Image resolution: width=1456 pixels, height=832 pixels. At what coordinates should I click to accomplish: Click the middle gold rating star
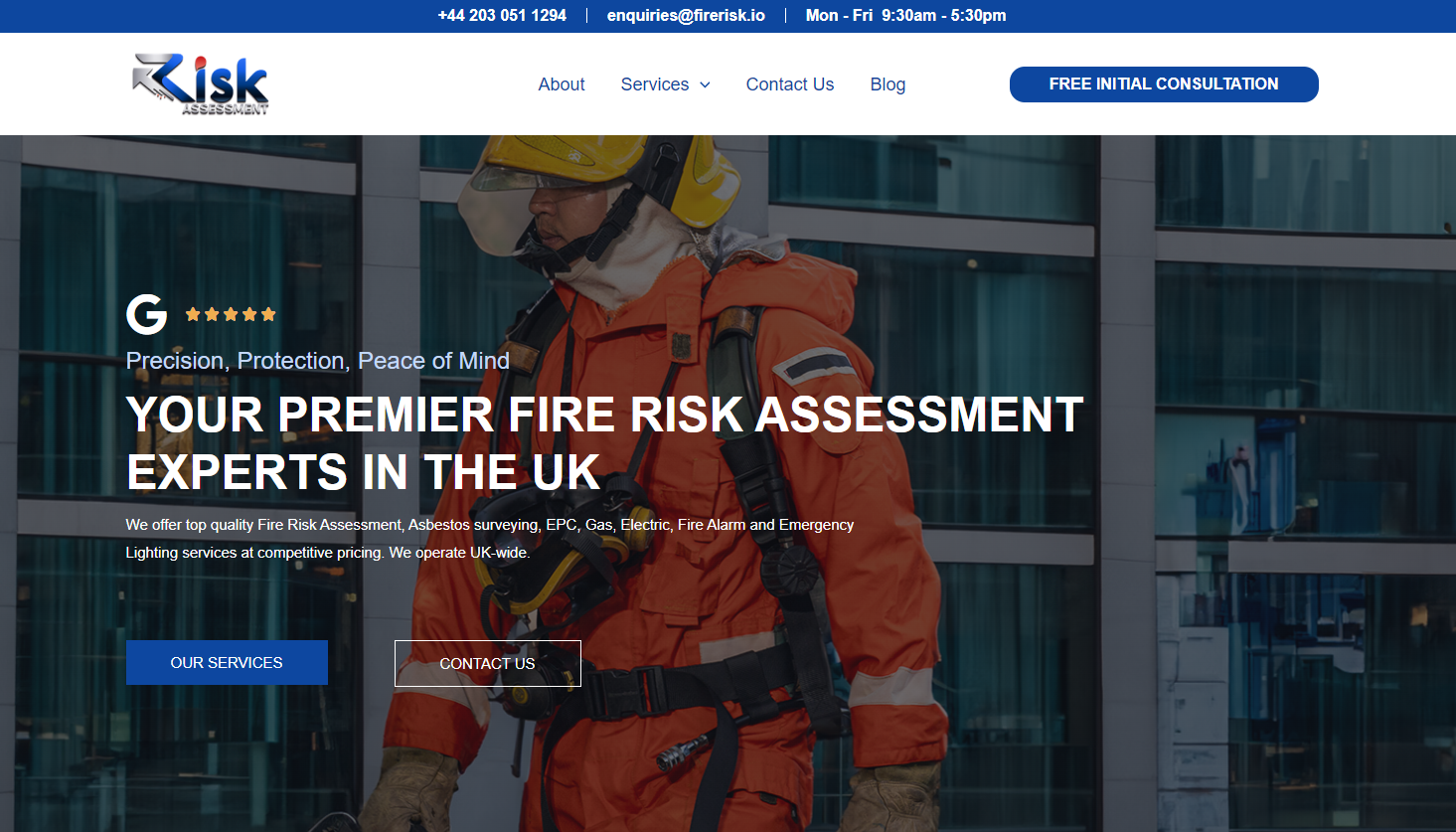tap(231, 314)
